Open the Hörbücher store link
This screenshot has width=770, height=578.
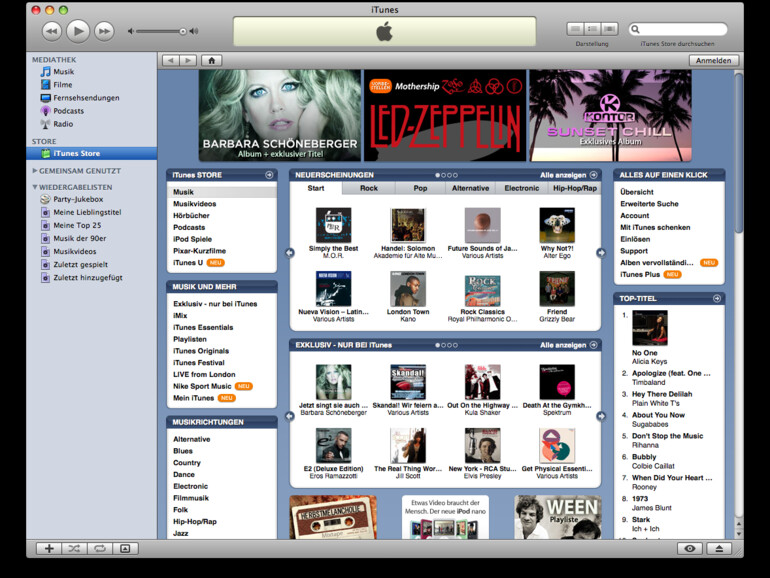[191, 216]
